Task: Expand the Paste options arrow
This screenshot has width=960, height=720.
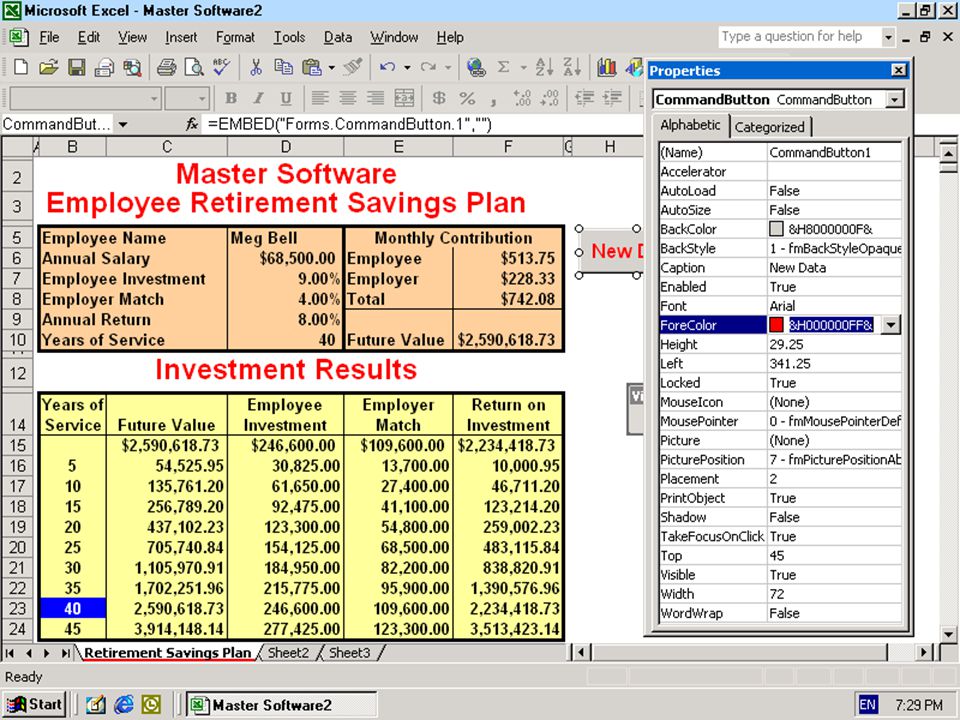Action: pyautogui.click(x=331, y=67)
